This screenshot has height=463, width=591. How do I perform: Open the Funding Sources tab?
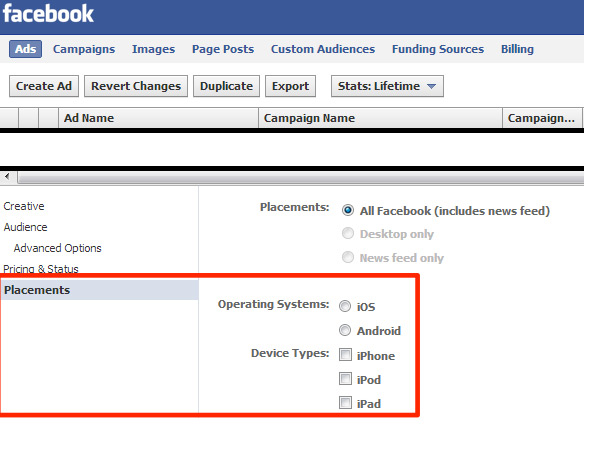(x=438, y=49)
